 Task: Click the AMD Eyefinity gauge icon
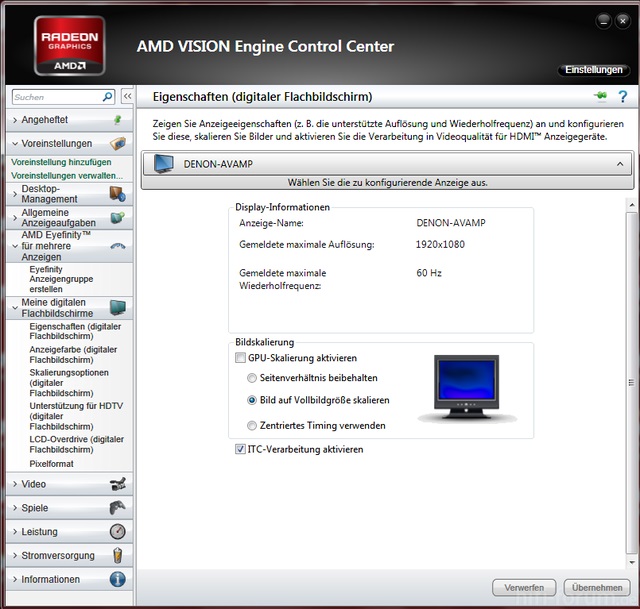coord(118,246)
